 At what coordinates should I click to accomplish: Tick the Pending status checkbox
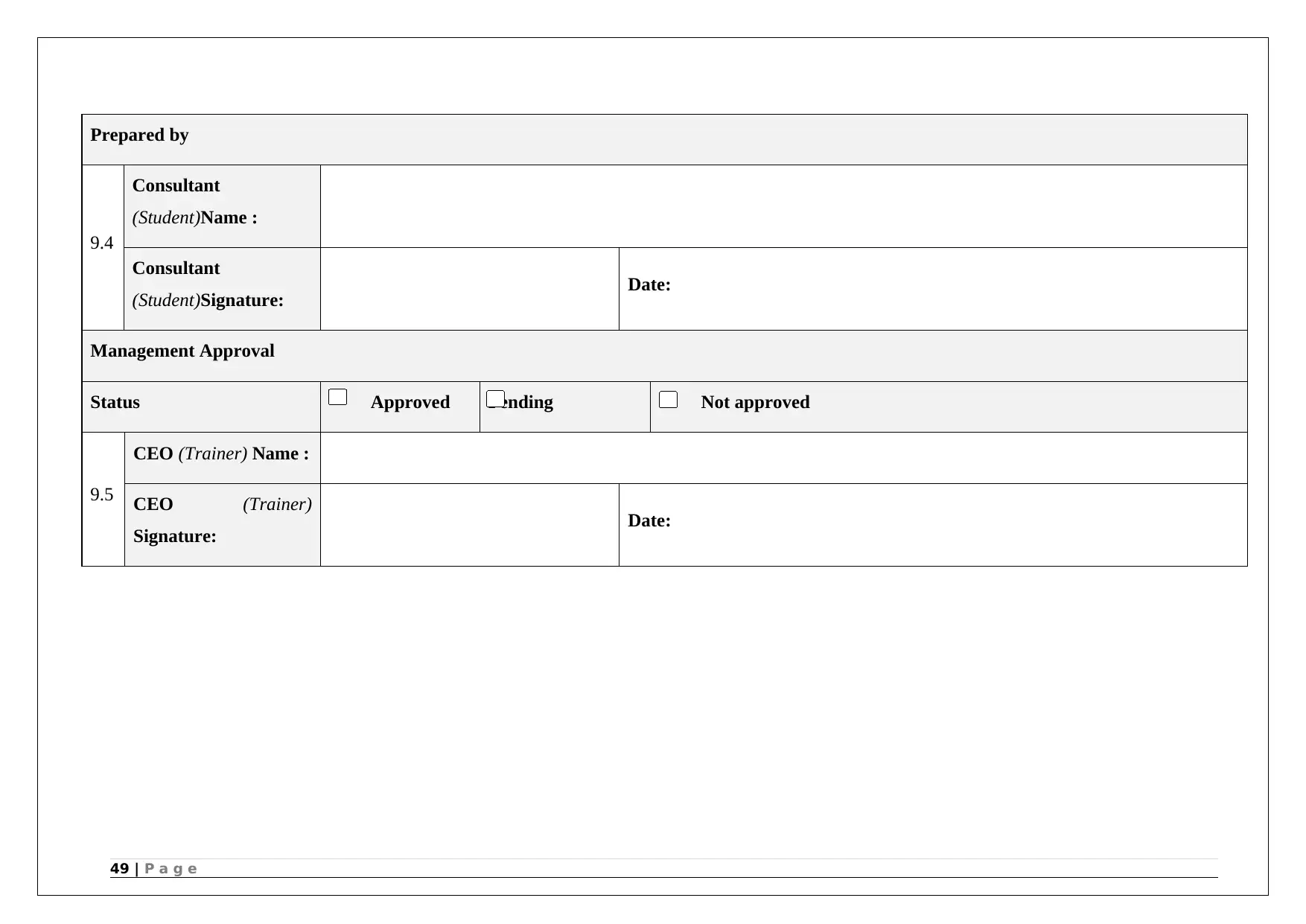click(x=495, y=398)
